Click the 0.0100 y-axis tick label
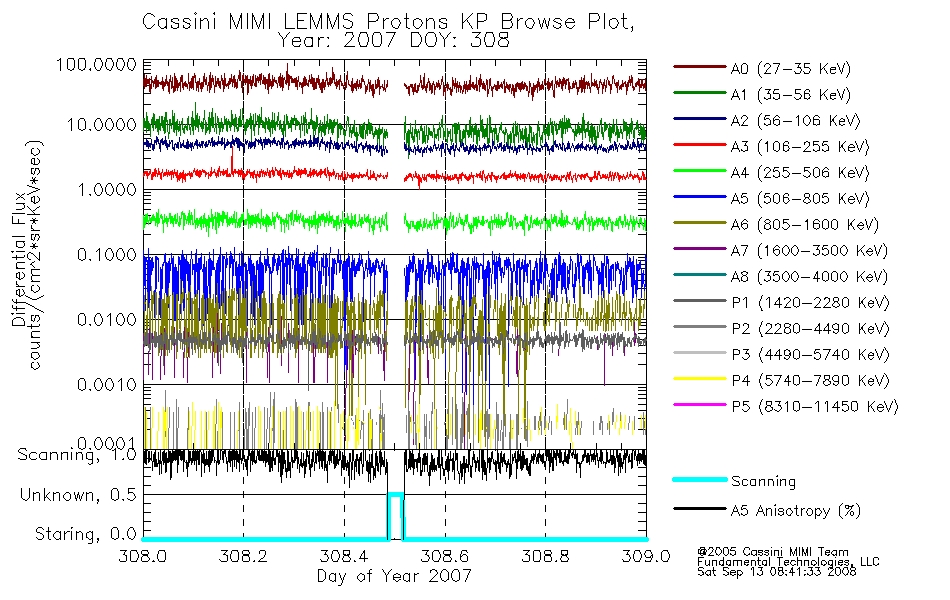Viewport: 950px width, 600px height. point(107,319)
